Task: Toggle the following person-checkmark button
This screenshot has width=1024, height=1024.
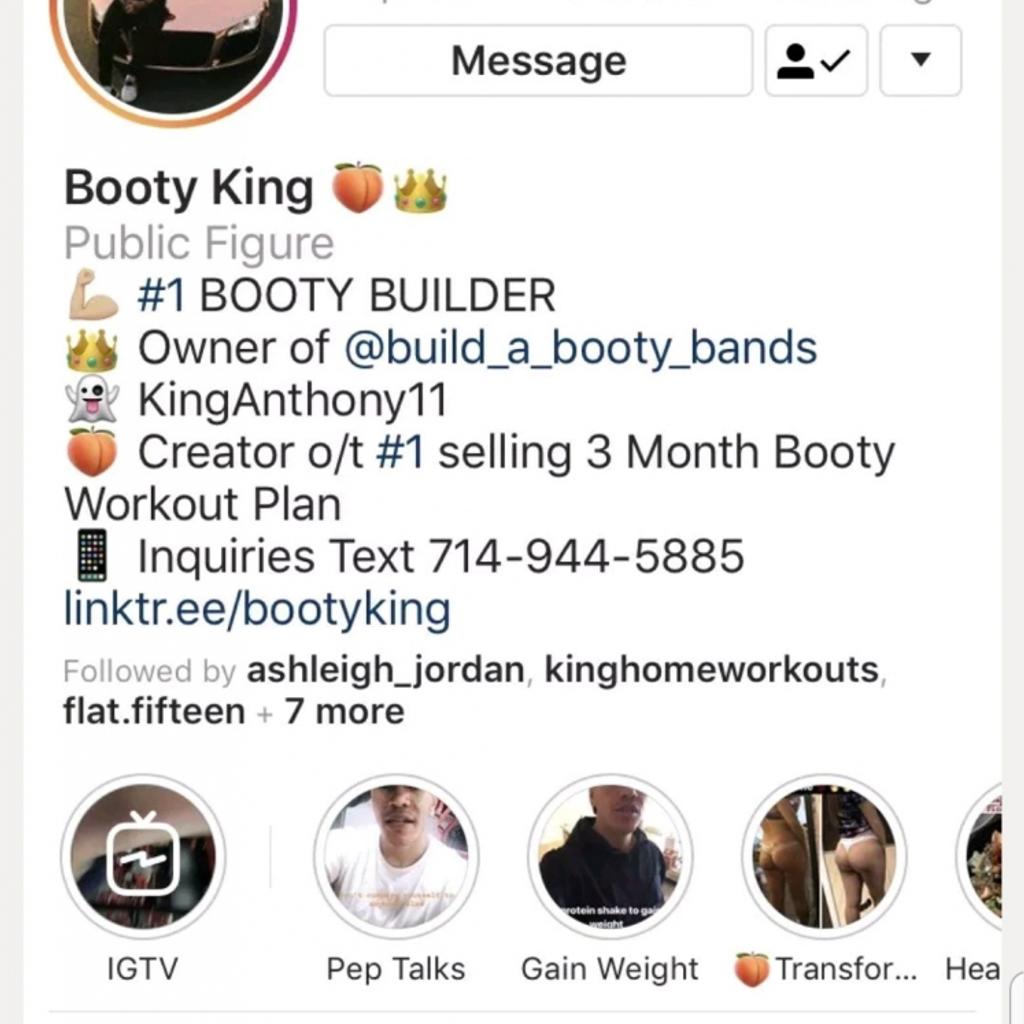Action: click(x=816, y=61)
